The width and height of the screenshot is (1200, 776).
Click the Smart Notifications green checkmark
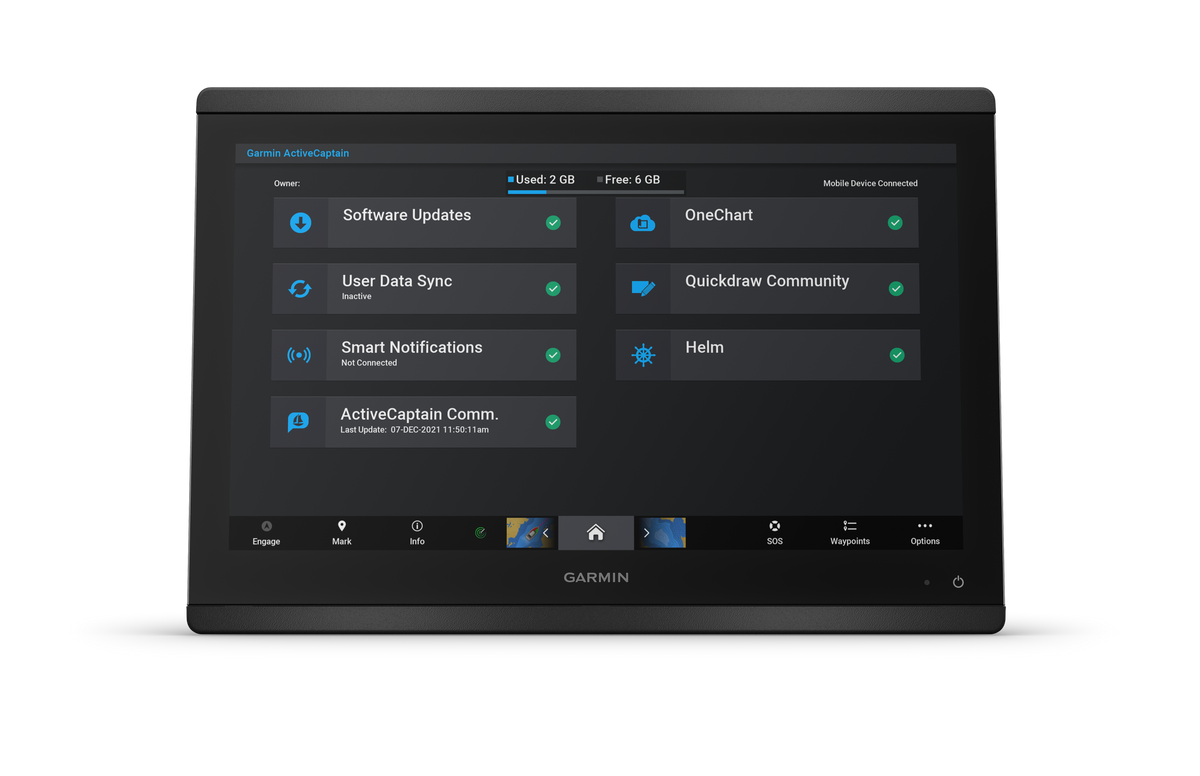tap(553, 355)
